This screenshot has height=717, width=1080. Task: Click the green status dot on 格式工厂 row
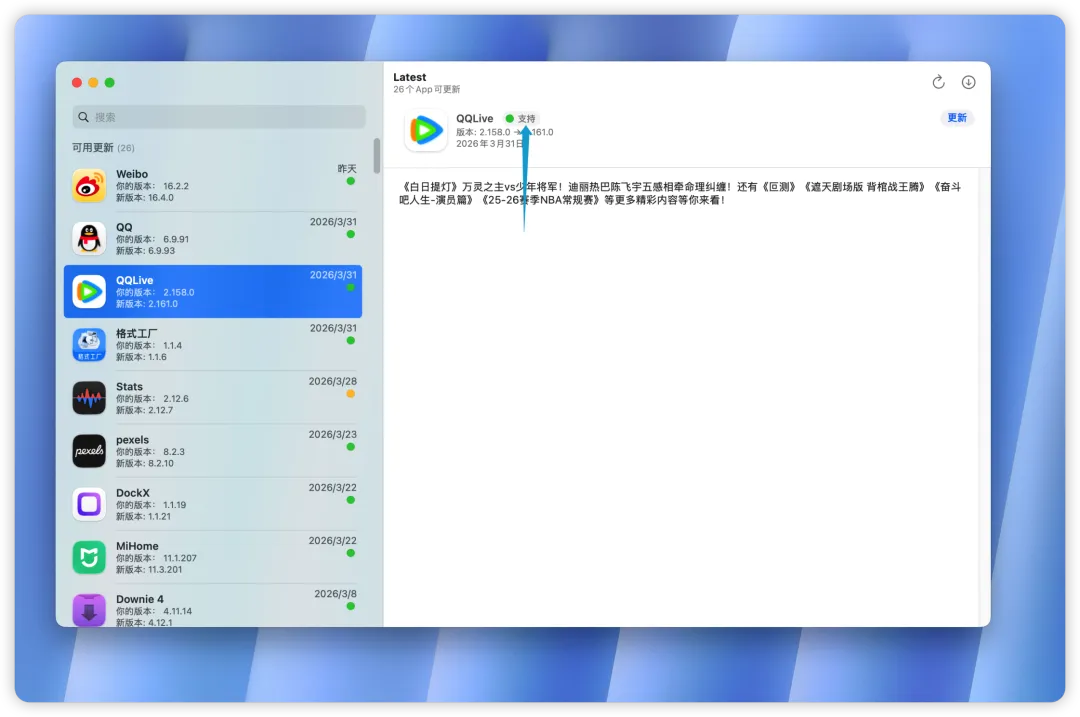click(x=351, y=340)
